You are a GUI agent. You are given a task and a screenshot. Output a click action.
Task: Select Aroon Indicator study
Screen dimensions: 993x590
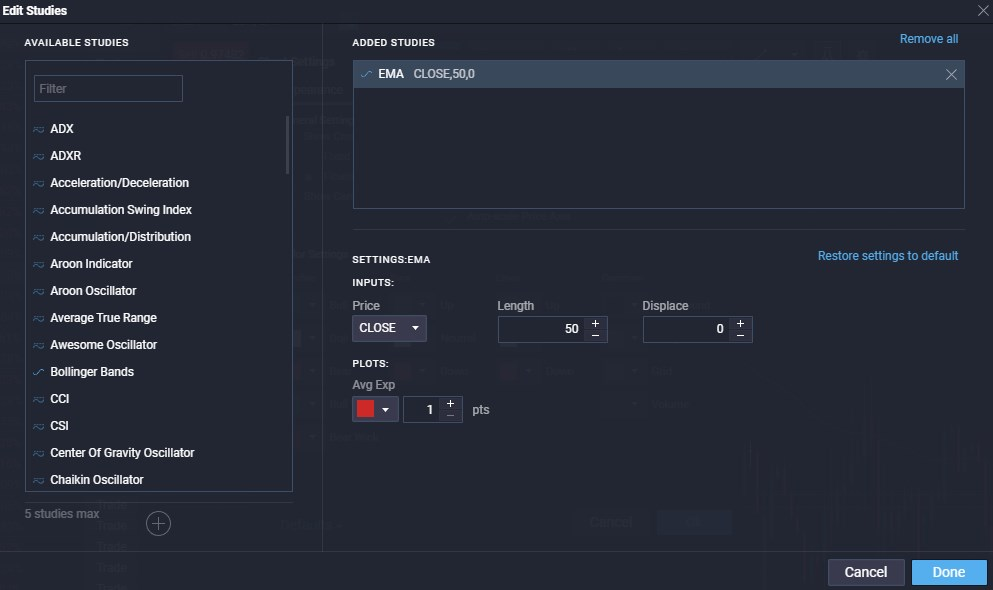pyautogui.click(x=91, y=264)
